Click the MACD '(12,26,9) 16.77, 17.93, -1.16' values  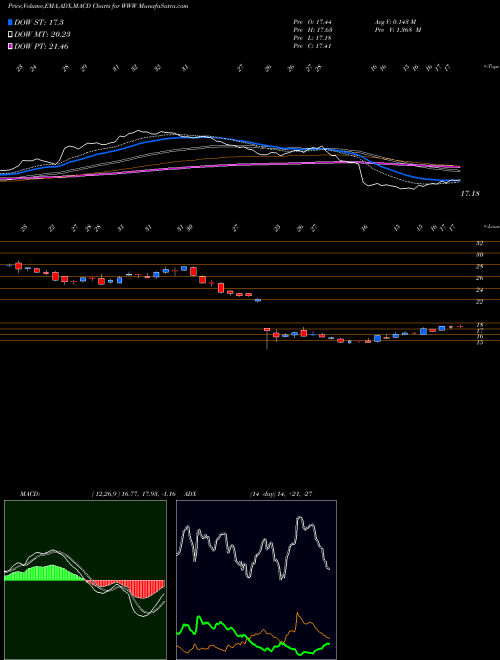tap(133, 494)
